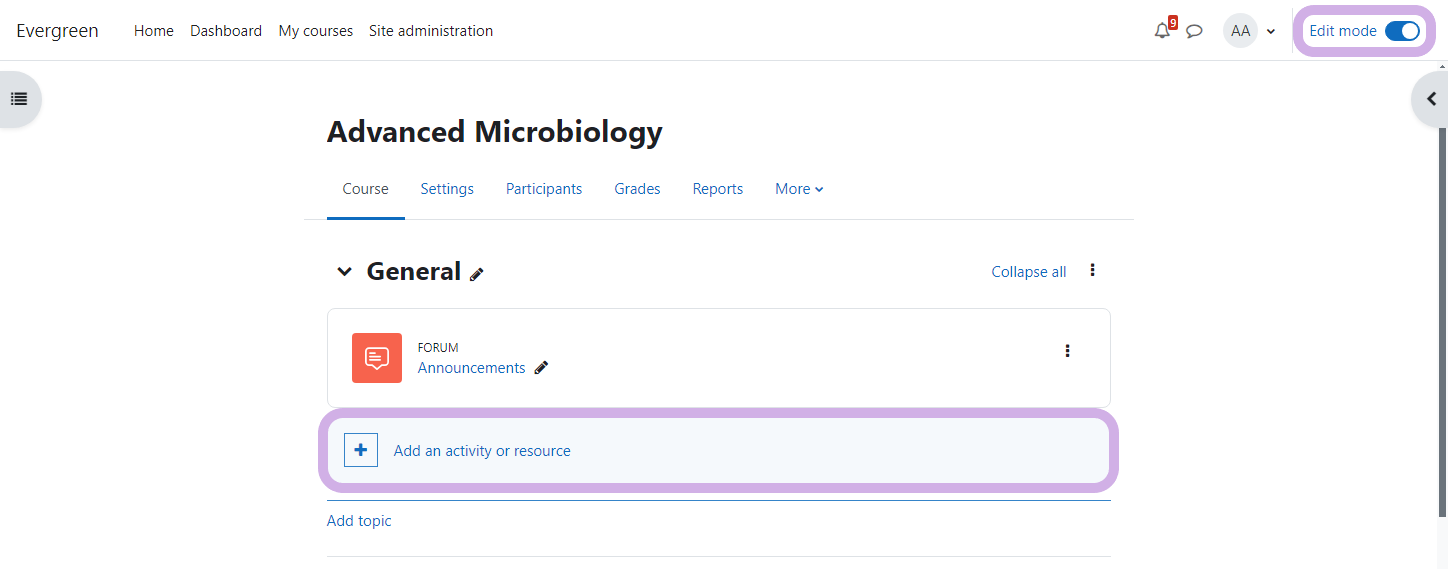Viewport: 1448px width, 569px height.
Task: Click the pencil icon beside General
Action: tap(477, 274)
